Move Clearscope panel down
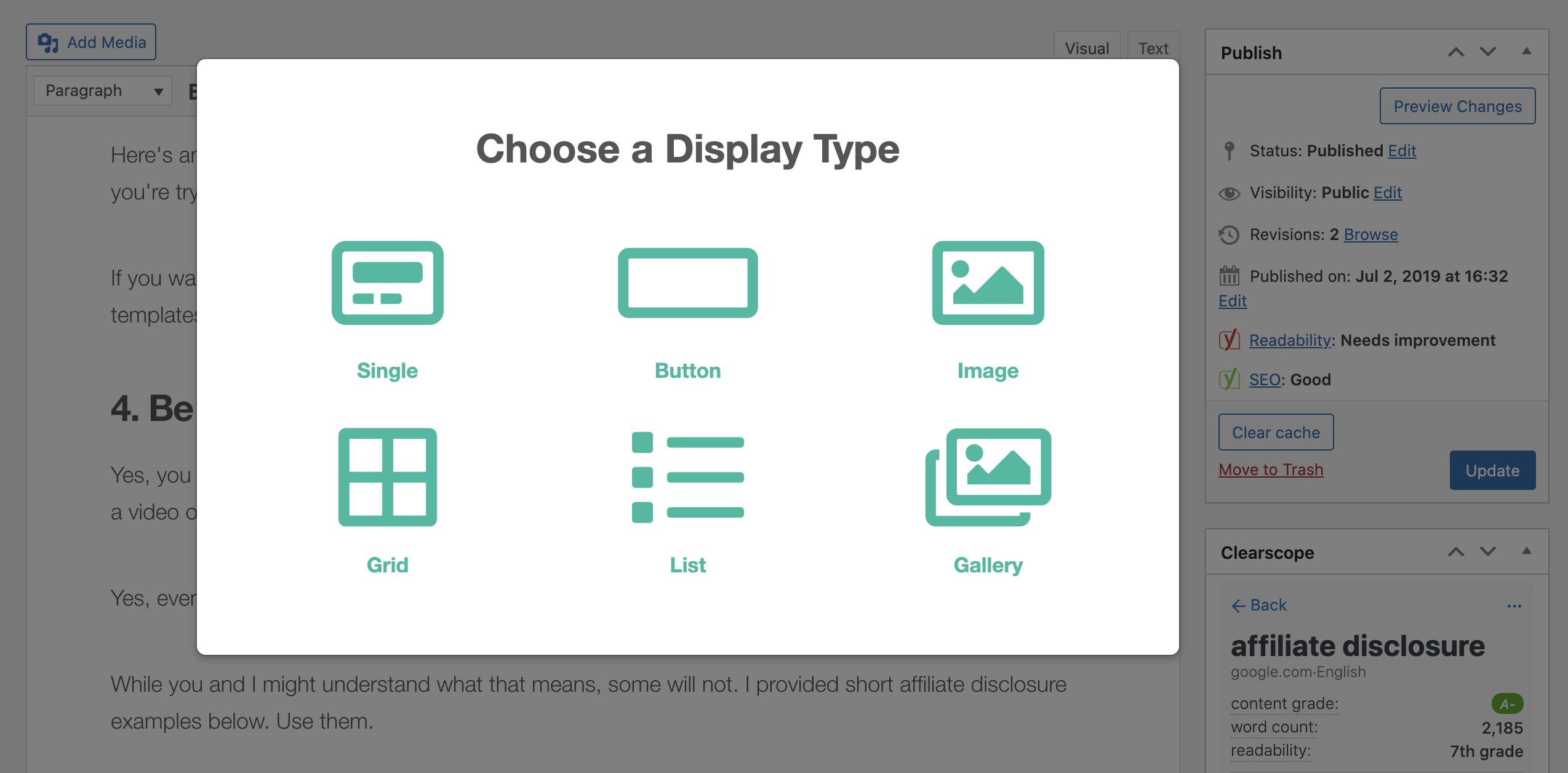Image resolution: width=1568 pixels, height=773 pixels. click(1488, 552)
